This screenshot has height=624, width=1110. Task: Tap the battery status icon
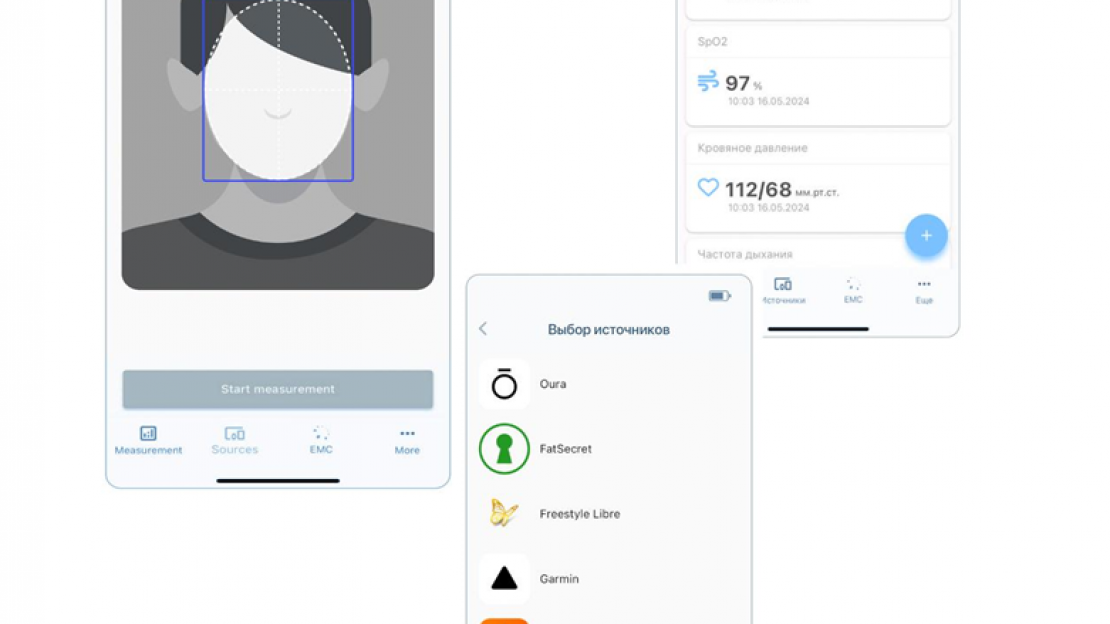[719, 296]
